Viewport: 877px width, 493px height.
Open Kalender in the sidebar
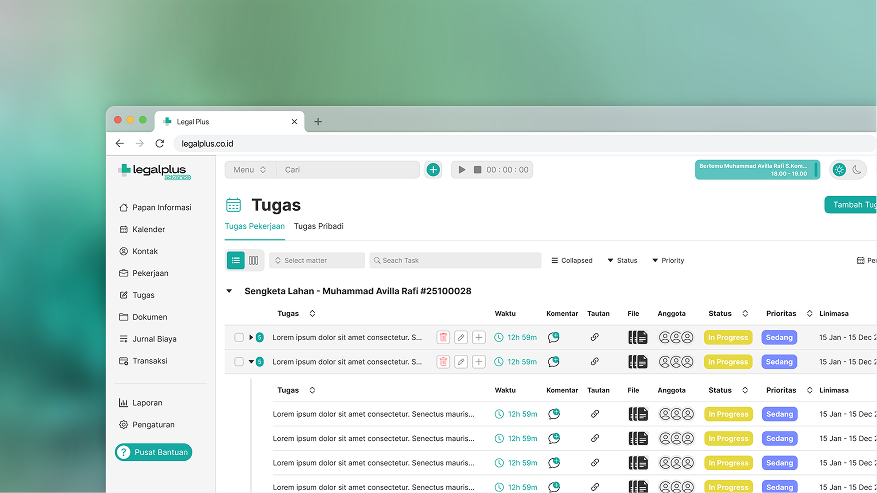pos(148,229)
